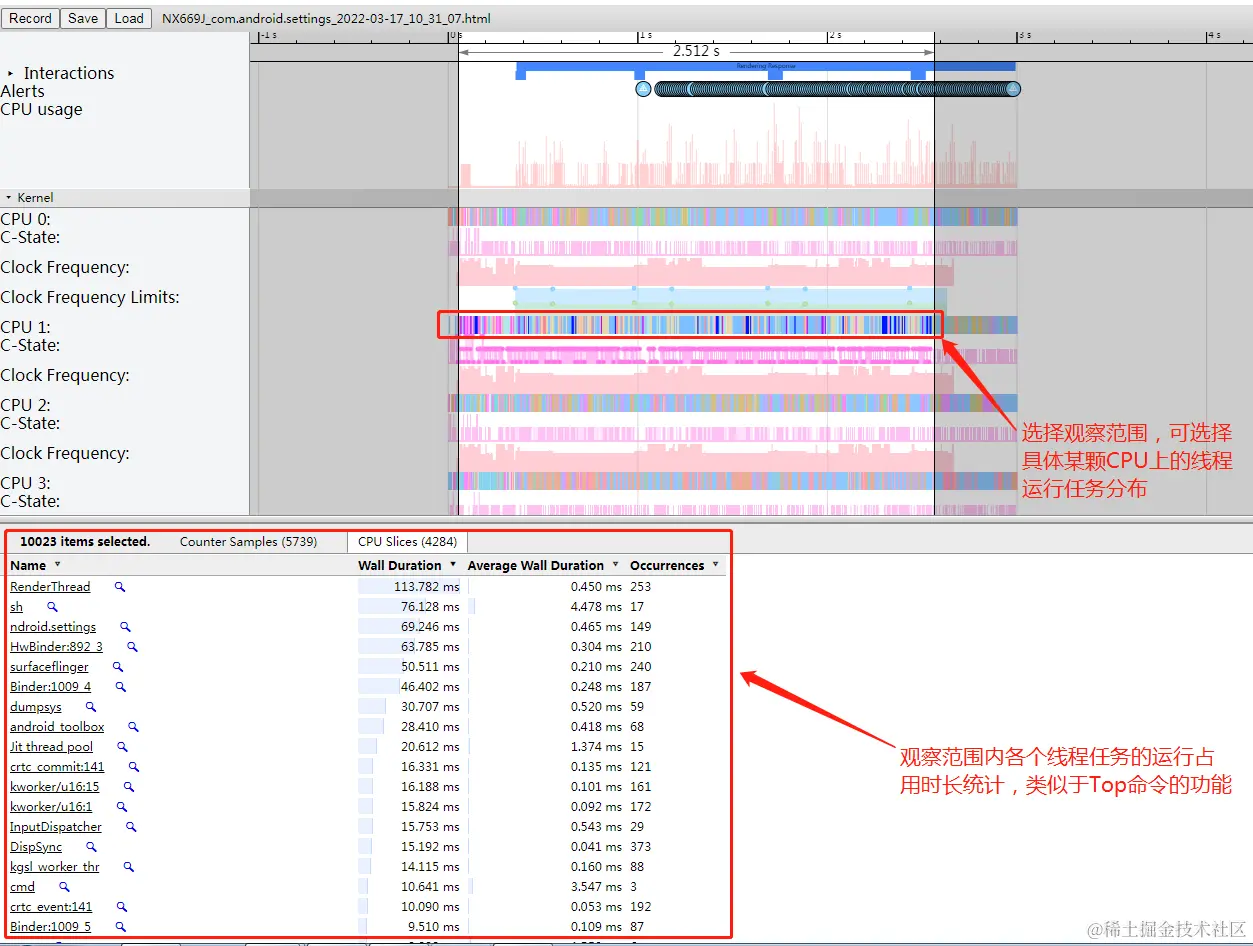This screenshot has height=946, width=1253.
Task: Click the last alert circle in the Alerts track
Action: click(x=1013, y=89)
